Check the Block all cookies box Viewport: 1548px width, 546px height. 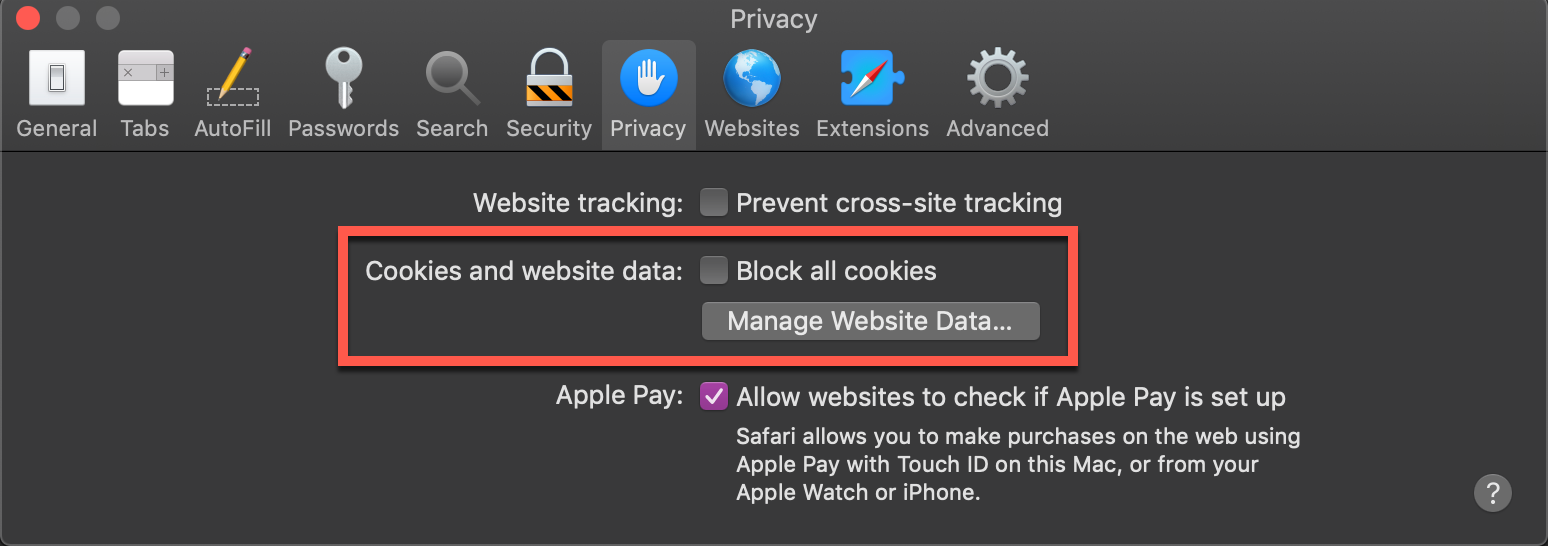pyautogui.click(x=714, y=271)
